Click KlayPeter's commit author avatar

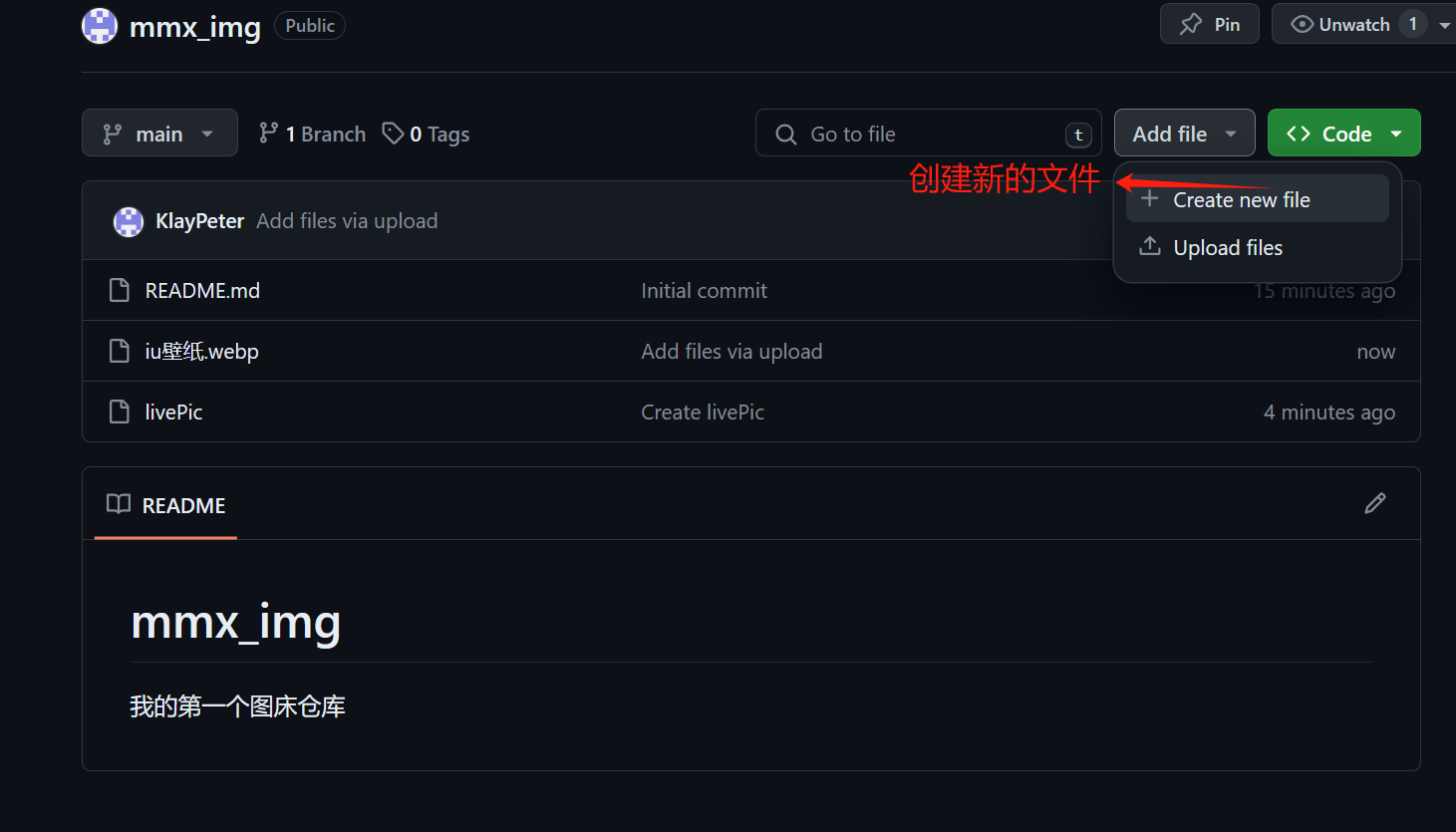pyautogui.click(x=129, y=221)
